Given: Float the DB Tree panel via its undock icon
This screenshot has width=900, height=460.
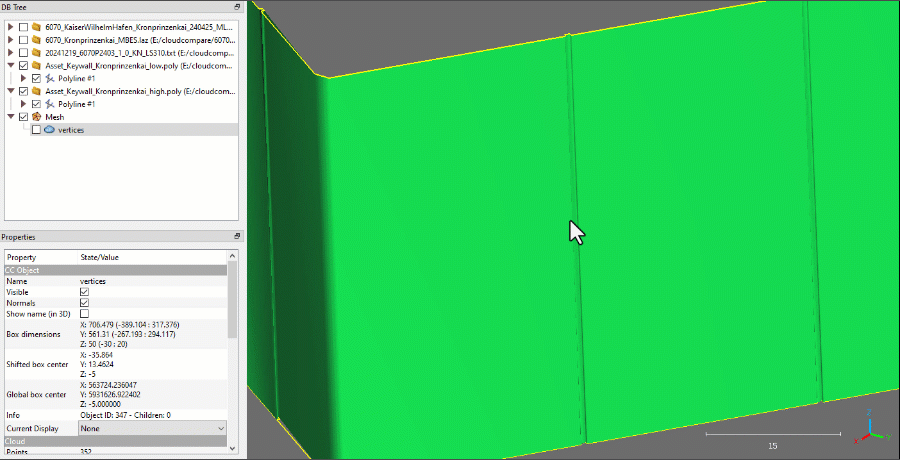Looking at the screenshot, I should [x=237, y=7].
